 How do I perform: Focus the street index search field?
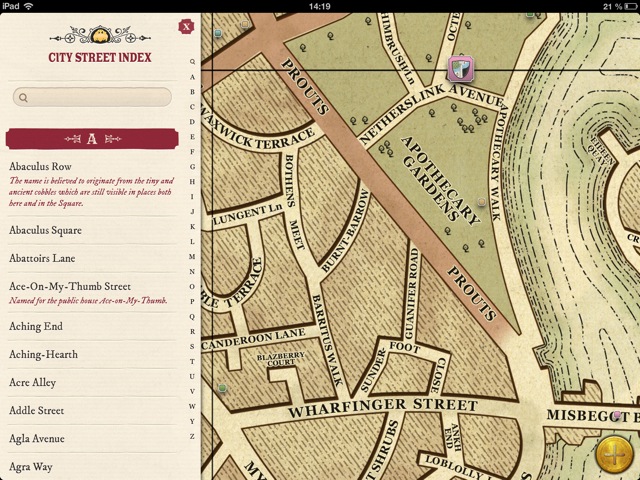click(x=92, y=98)
